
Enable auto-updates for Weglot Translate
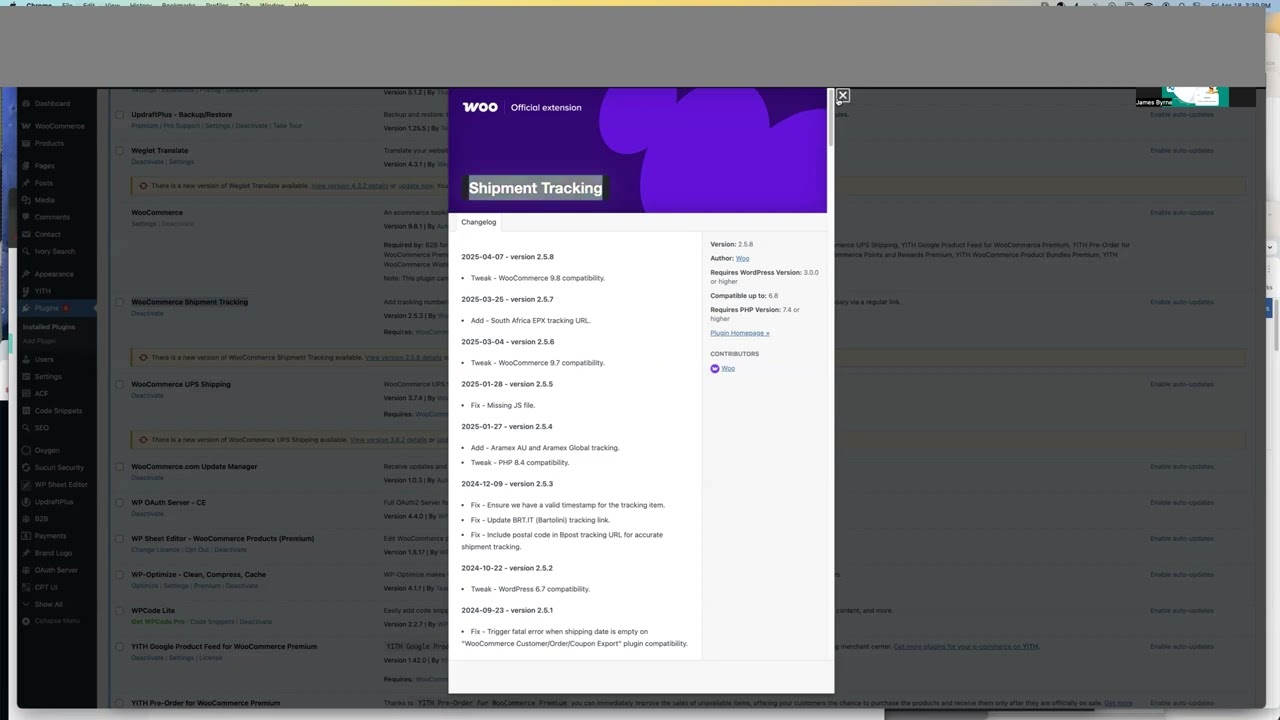click(1181, 151)
